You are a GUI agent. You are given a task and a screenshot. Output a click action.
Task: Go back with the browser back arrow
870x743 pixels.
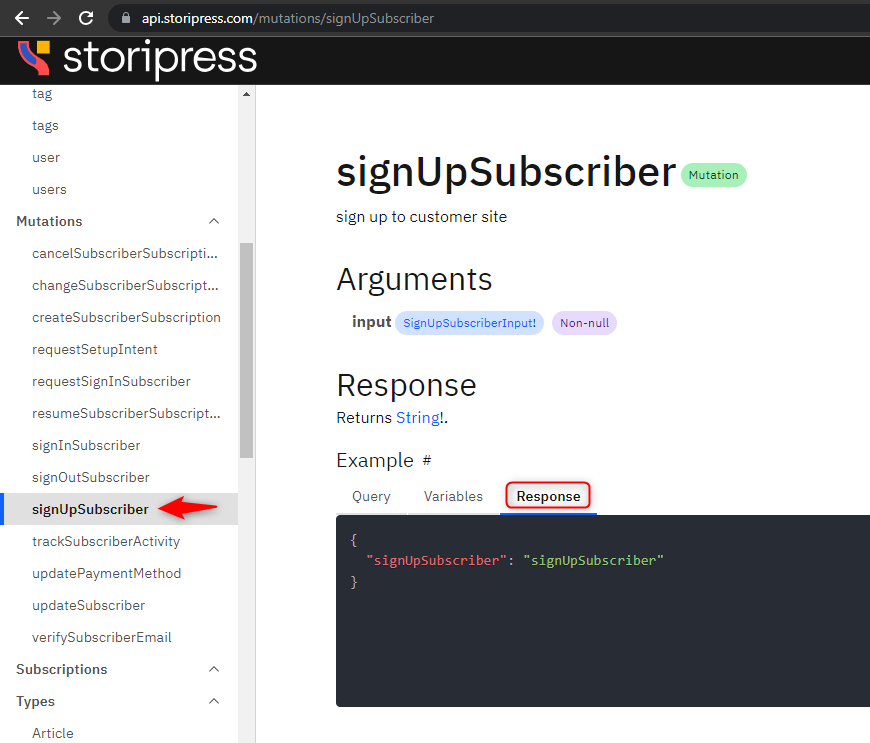22,18
